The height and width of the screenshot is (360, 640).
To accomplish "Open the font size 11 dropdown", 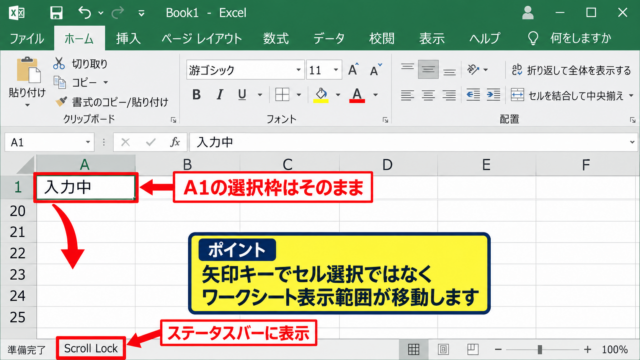I will (x=336, y=70).
